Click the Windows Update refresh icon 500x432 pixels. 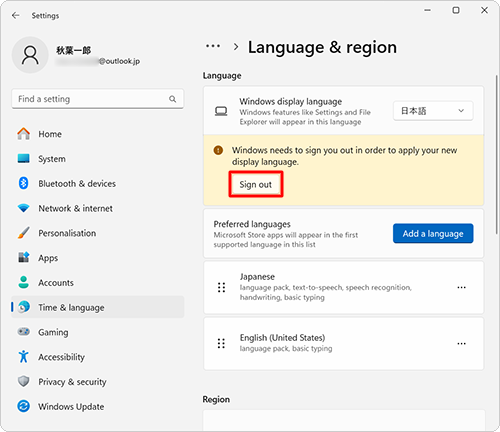point(23,406)
